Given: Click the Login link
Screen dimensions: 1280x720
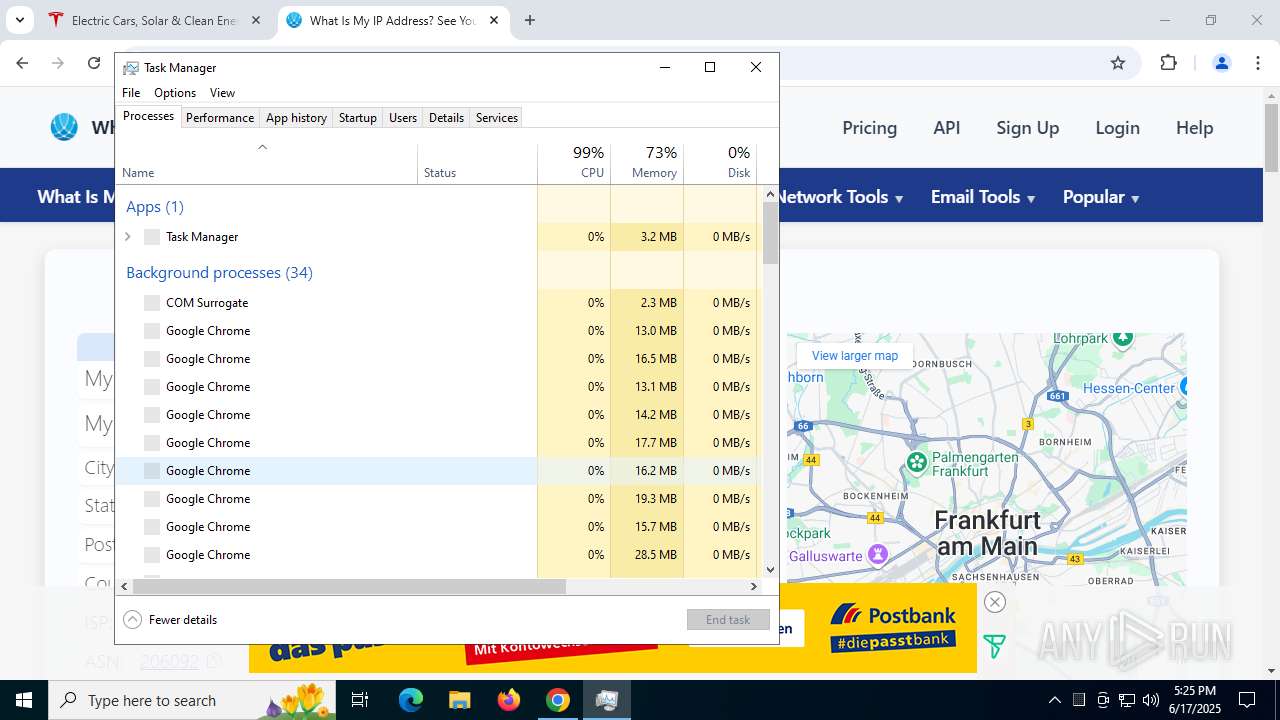Looking at the screenshot, I should 1117,128.
